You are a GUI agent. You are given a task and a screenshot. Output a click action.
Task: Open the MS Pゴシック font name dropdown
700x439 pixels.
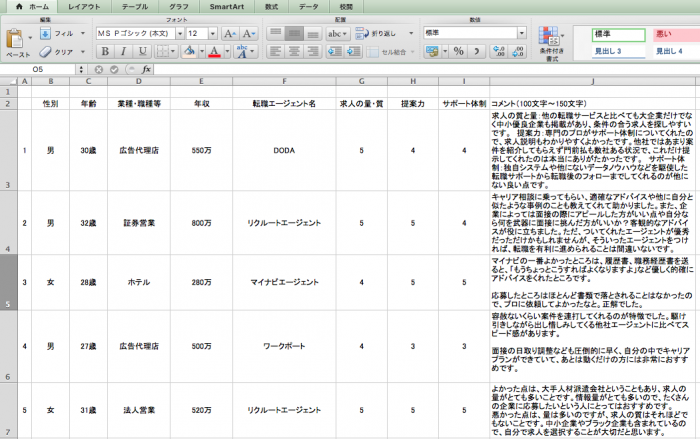click(x=180, y=33)
